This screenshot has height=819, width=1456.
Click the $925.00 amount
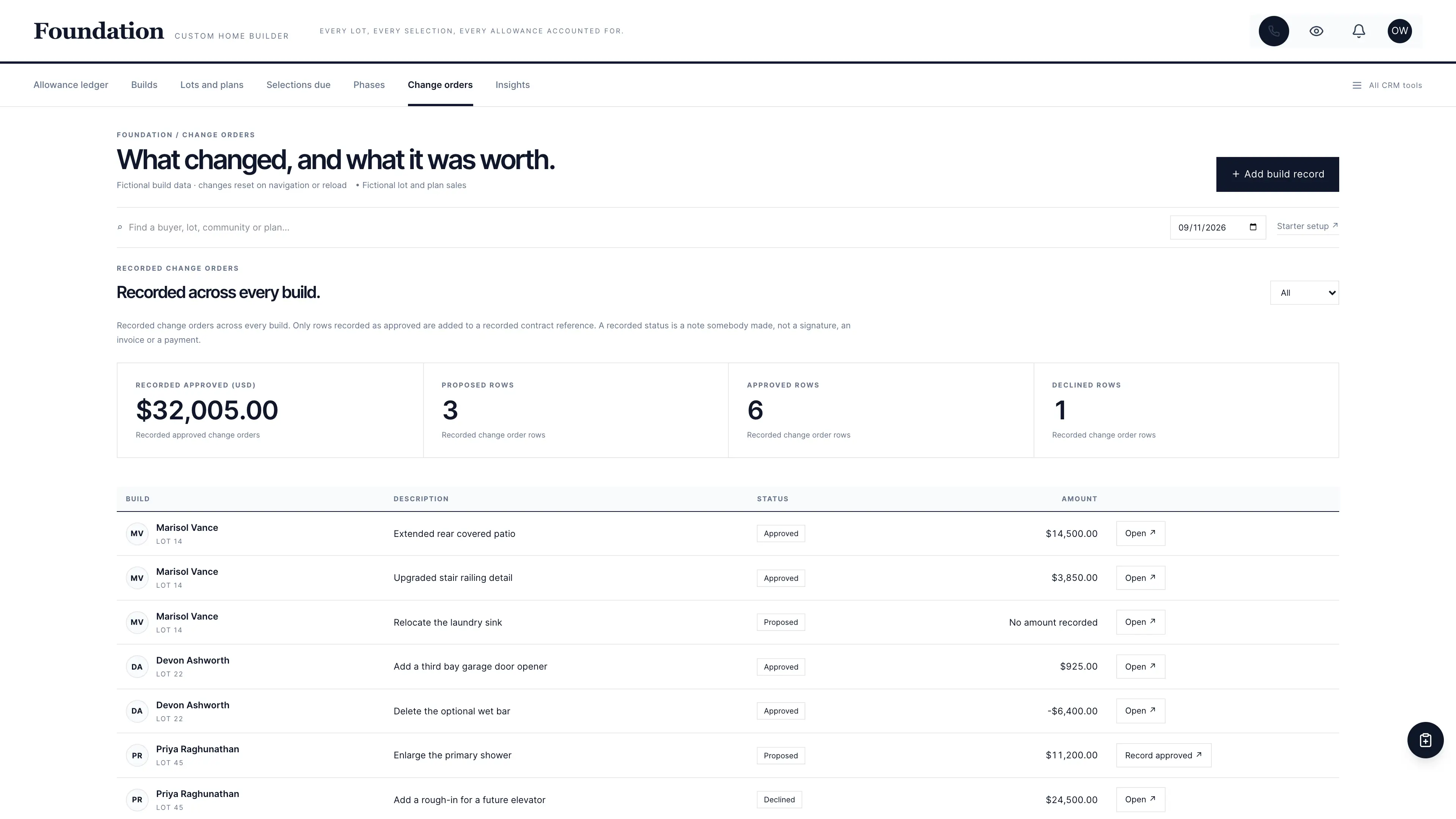(1078, 667)
